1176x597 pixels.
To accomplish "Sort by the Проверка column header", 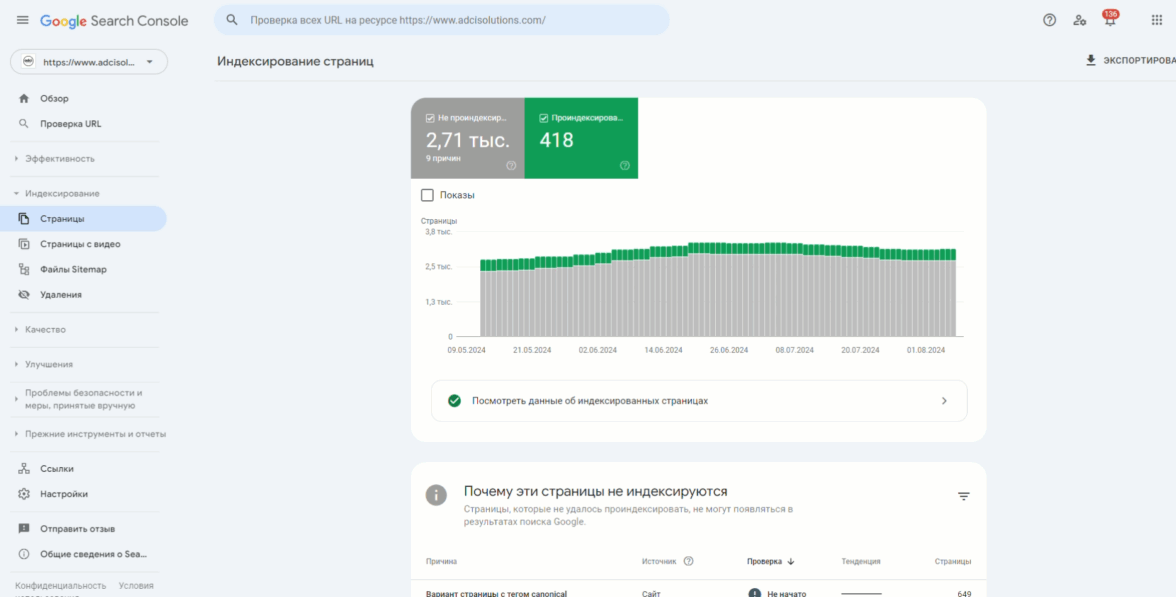I will click(770, 561).
